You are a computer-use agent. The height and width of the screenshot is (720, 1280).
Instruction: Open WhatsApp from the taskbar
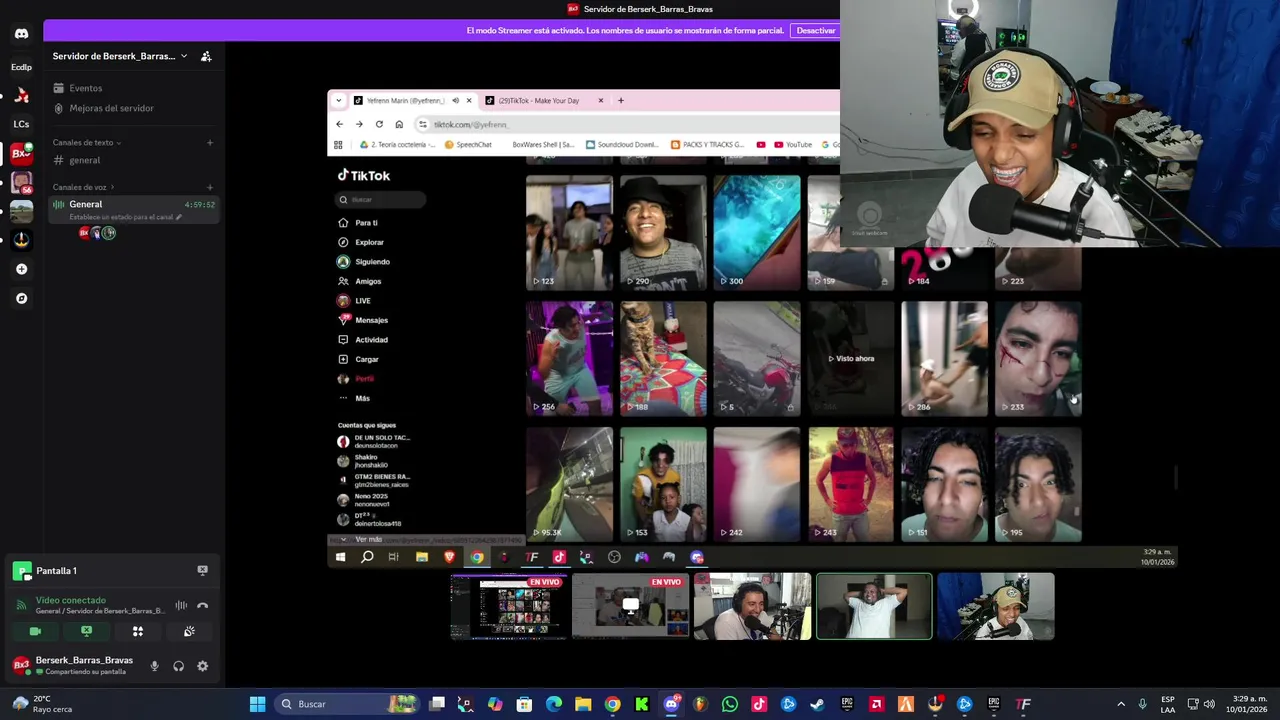(730, 704)
